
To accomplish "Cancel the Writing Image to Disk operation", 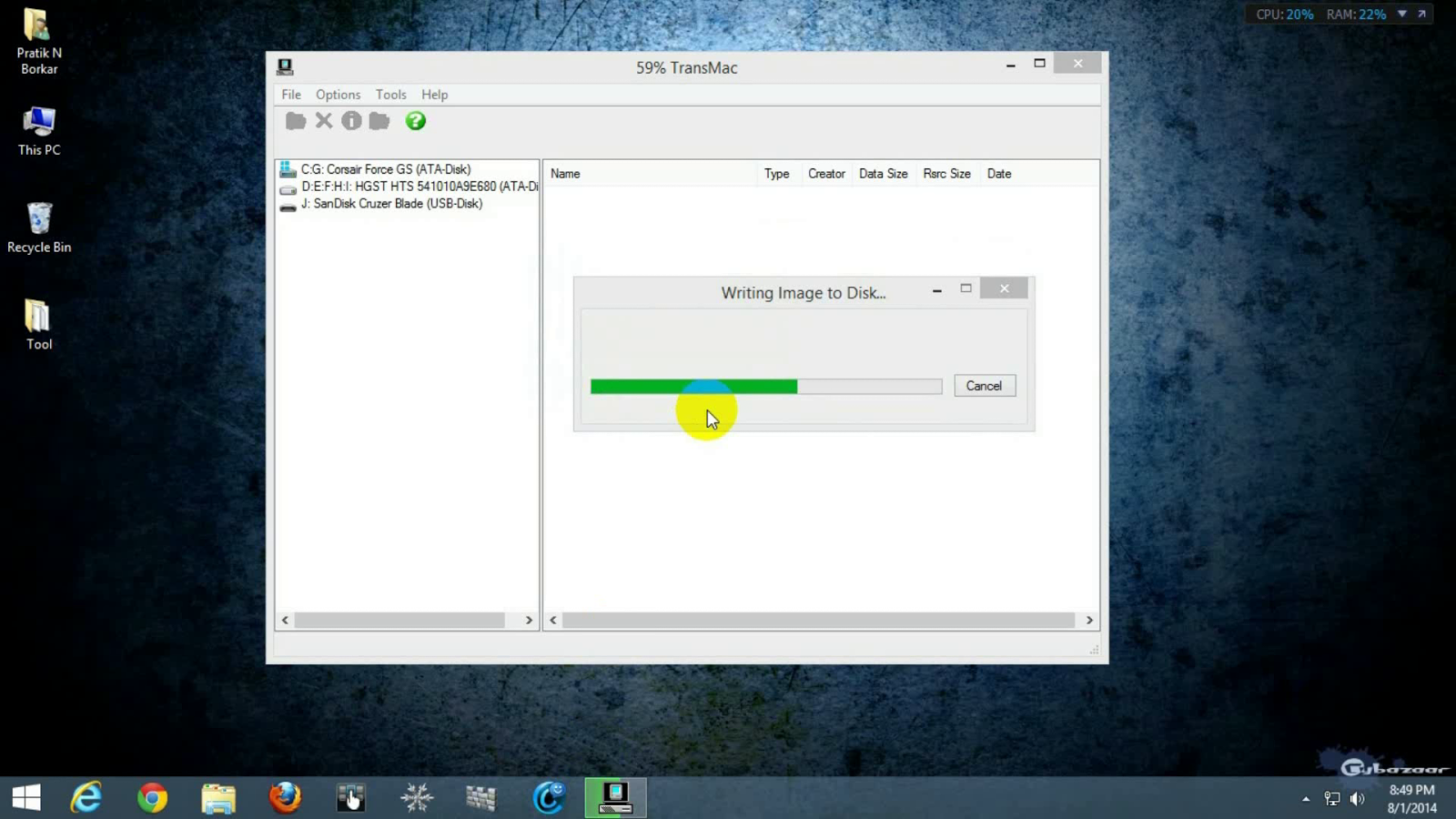I will pos(985,386).
